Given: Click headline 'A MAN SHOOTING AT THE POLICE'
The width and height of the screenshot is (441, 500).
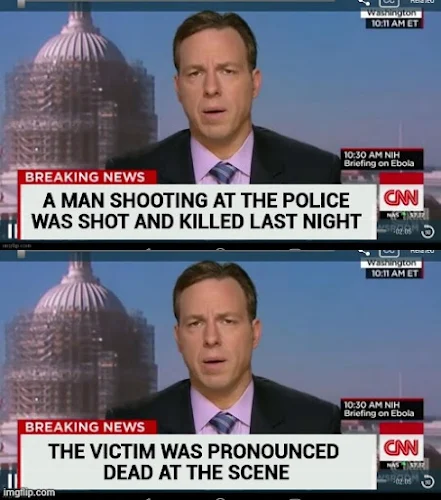Looking at the screenshot, I should click(x=196, y=200).
